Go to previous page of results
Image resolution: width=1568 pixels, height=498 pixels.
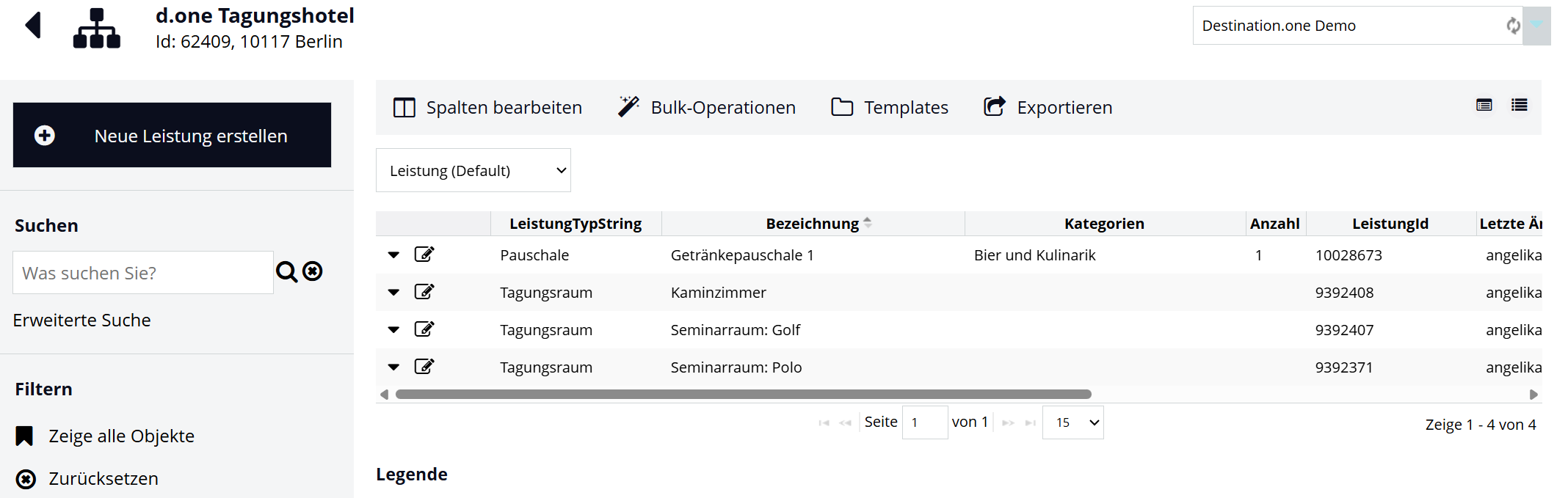(845, 422)
